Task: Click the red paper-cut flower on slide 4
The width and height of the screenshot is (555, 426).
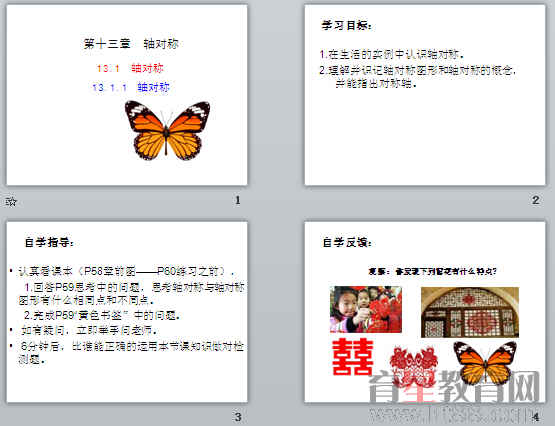Action: coord(413,364)
